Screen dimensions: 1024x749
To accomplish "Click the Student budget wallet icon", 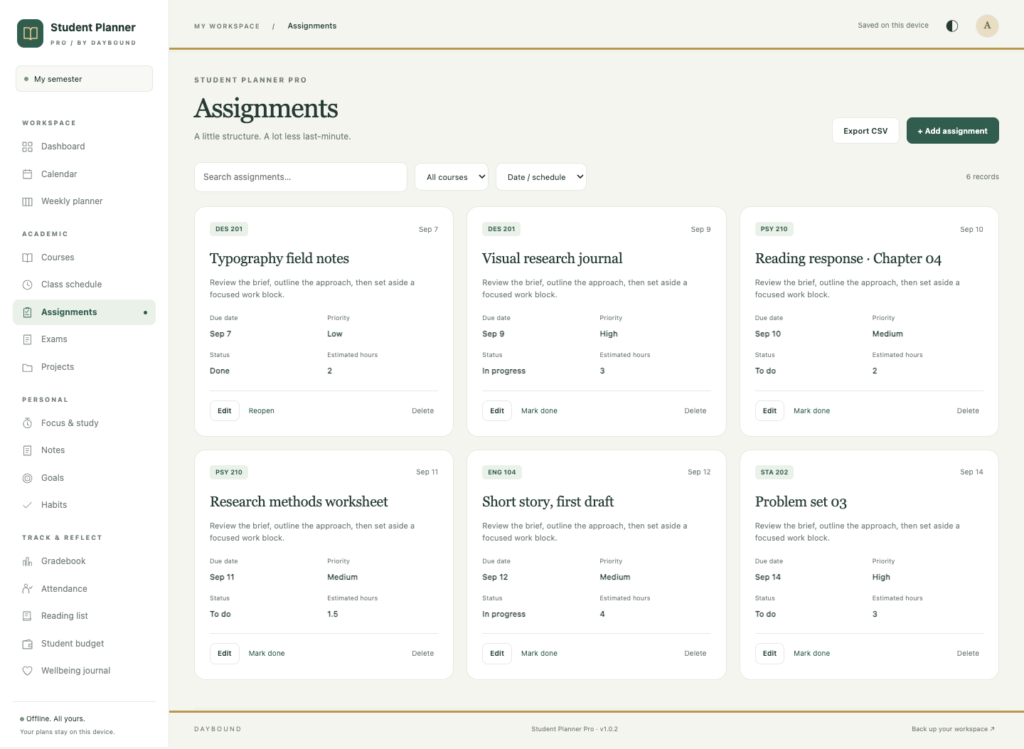I will pos(27,644).
